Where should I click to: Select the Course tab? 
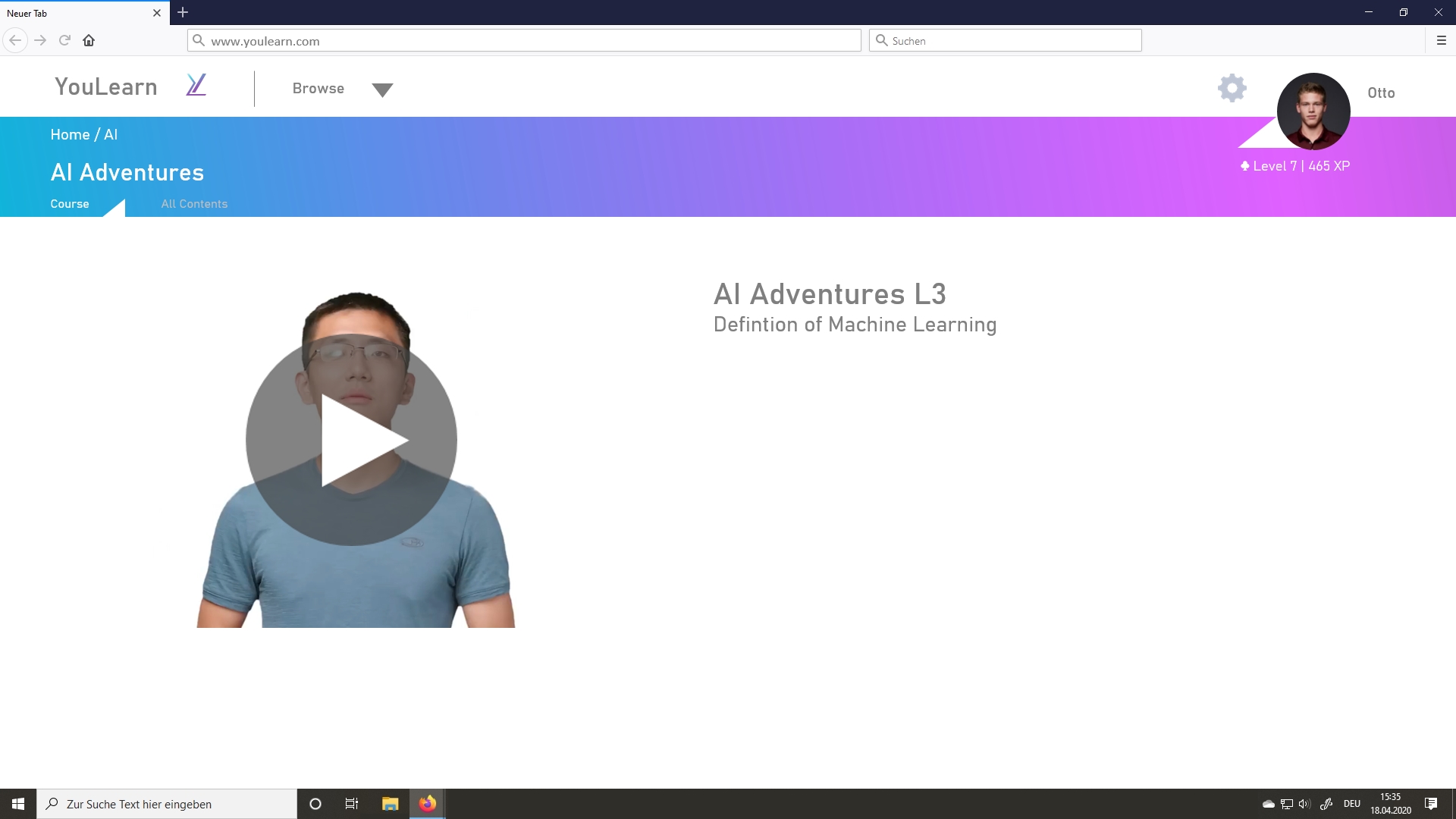70,204
